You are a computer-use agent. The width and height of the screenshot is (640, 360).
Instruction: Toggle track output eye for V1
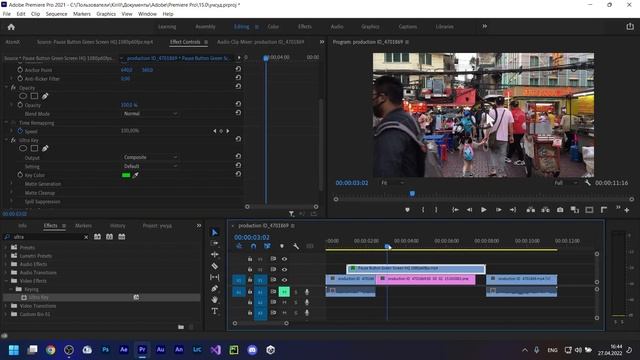coord(284,280)
